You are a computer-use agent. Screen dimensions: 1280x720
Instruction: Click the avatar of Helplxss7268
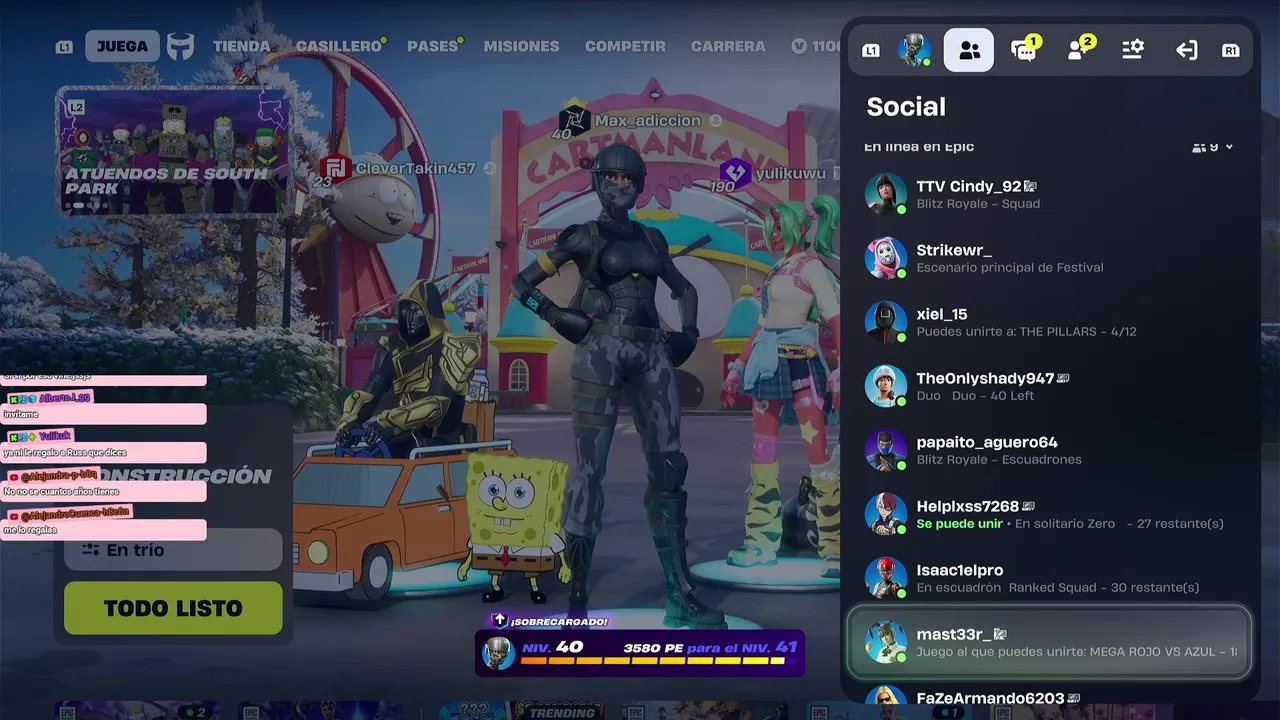pyautogui.click(x=886, y=514)
